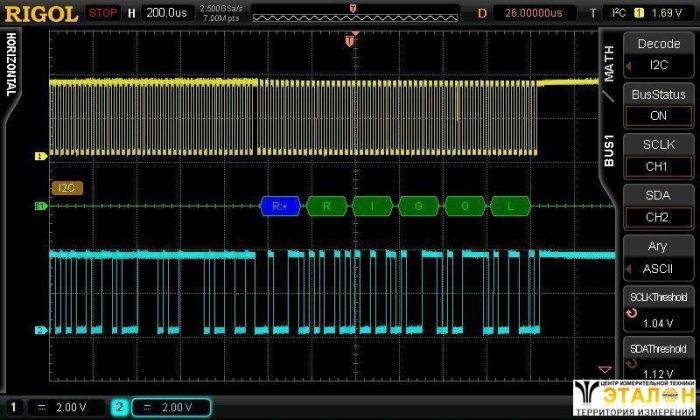Click the orange trigger position marker at top
The width and height of the screenshot is (700, 420).
tap(349, 41)
